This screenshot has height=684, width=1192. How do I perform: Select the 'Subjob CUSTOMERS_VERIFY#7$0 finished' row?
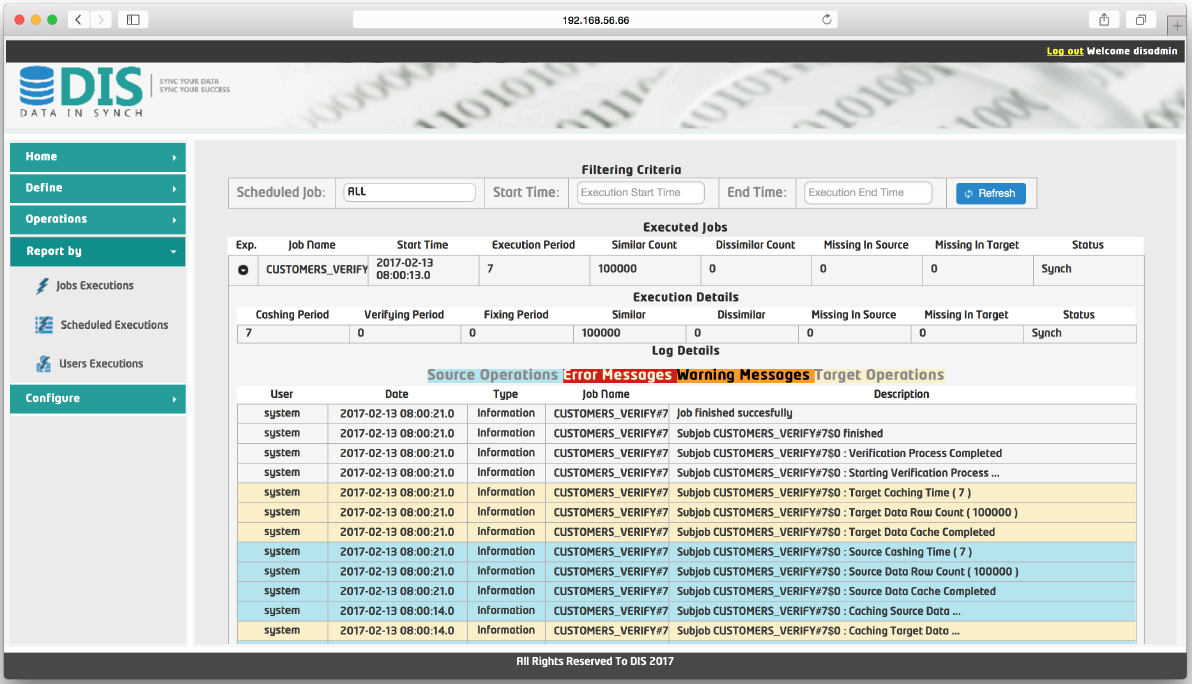[x=686, y=434]
